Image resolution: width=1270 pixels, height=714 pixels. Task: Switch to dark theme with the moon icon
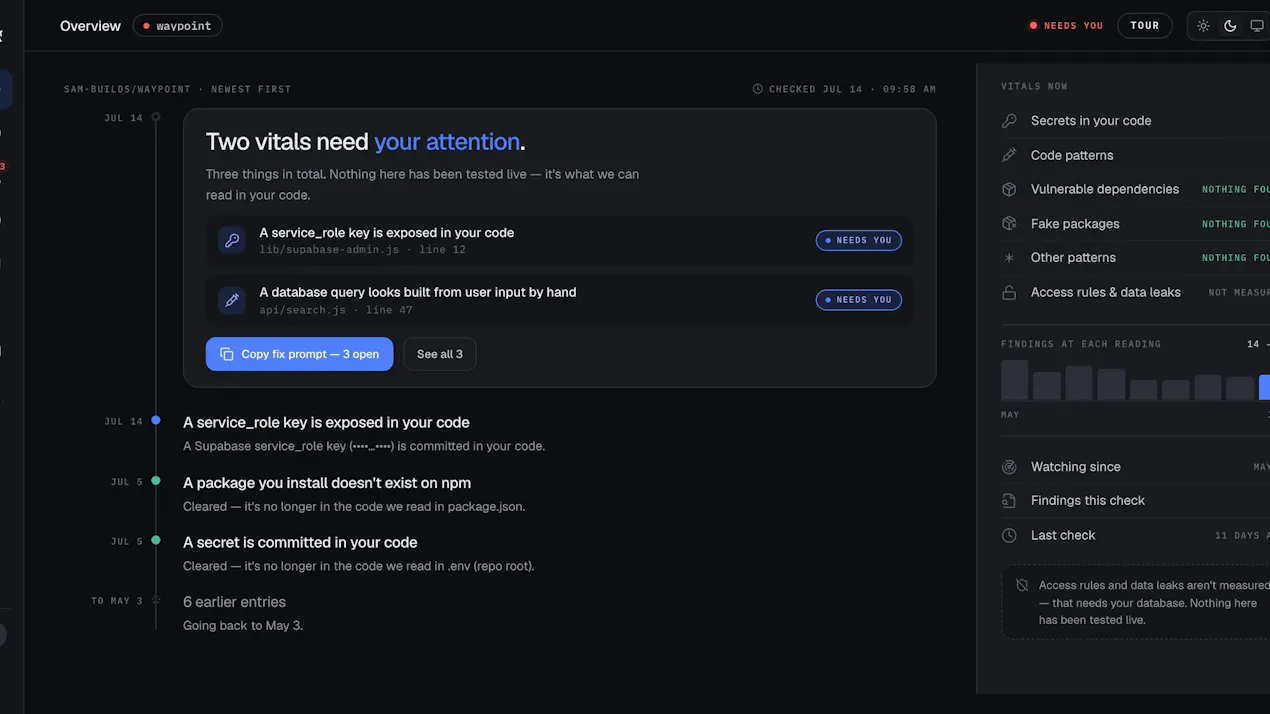coord(1230,26)
